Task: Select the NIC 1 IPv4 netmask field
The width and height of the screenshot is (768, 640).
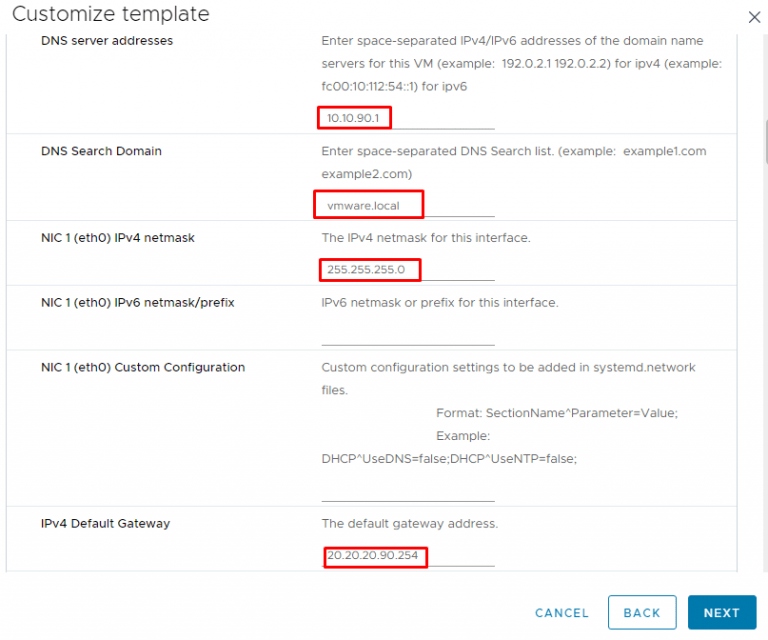Action: (x=407, y=270)
